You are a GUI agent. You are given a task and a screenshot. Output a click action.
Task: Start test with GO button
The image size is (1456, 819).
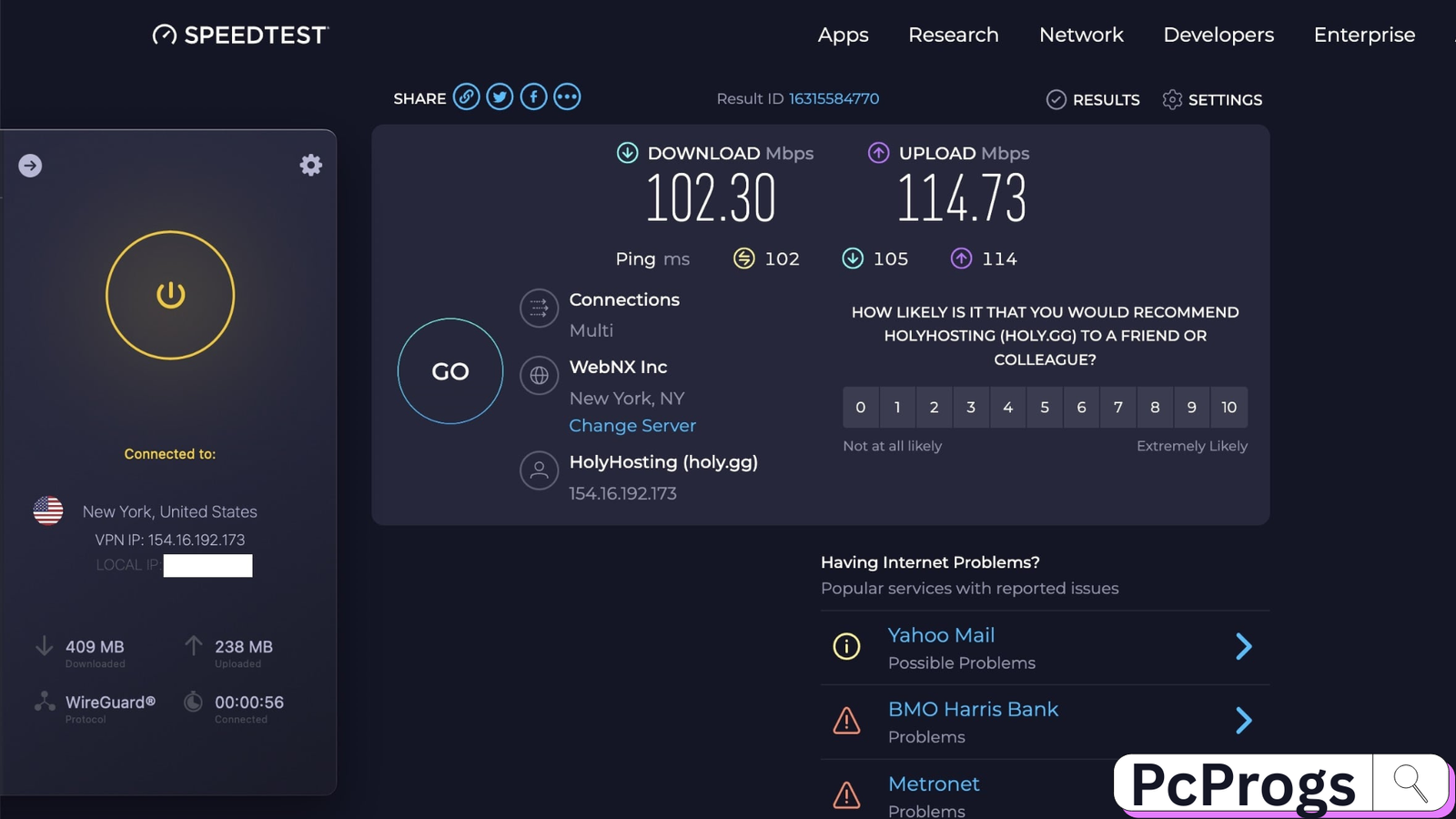tap(450, 370)
